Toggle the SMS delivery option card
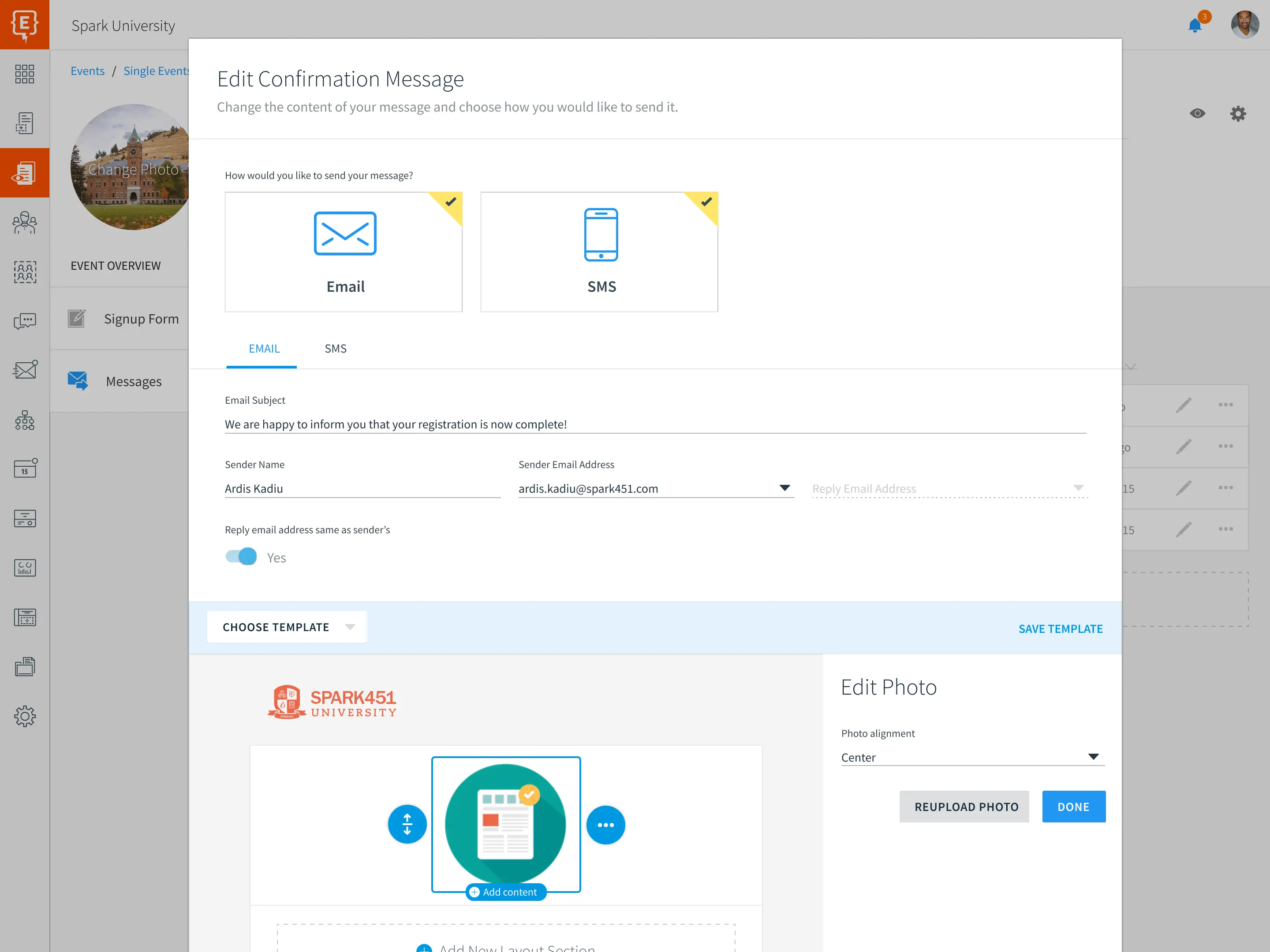1270x952 pixels. point(599,252)
